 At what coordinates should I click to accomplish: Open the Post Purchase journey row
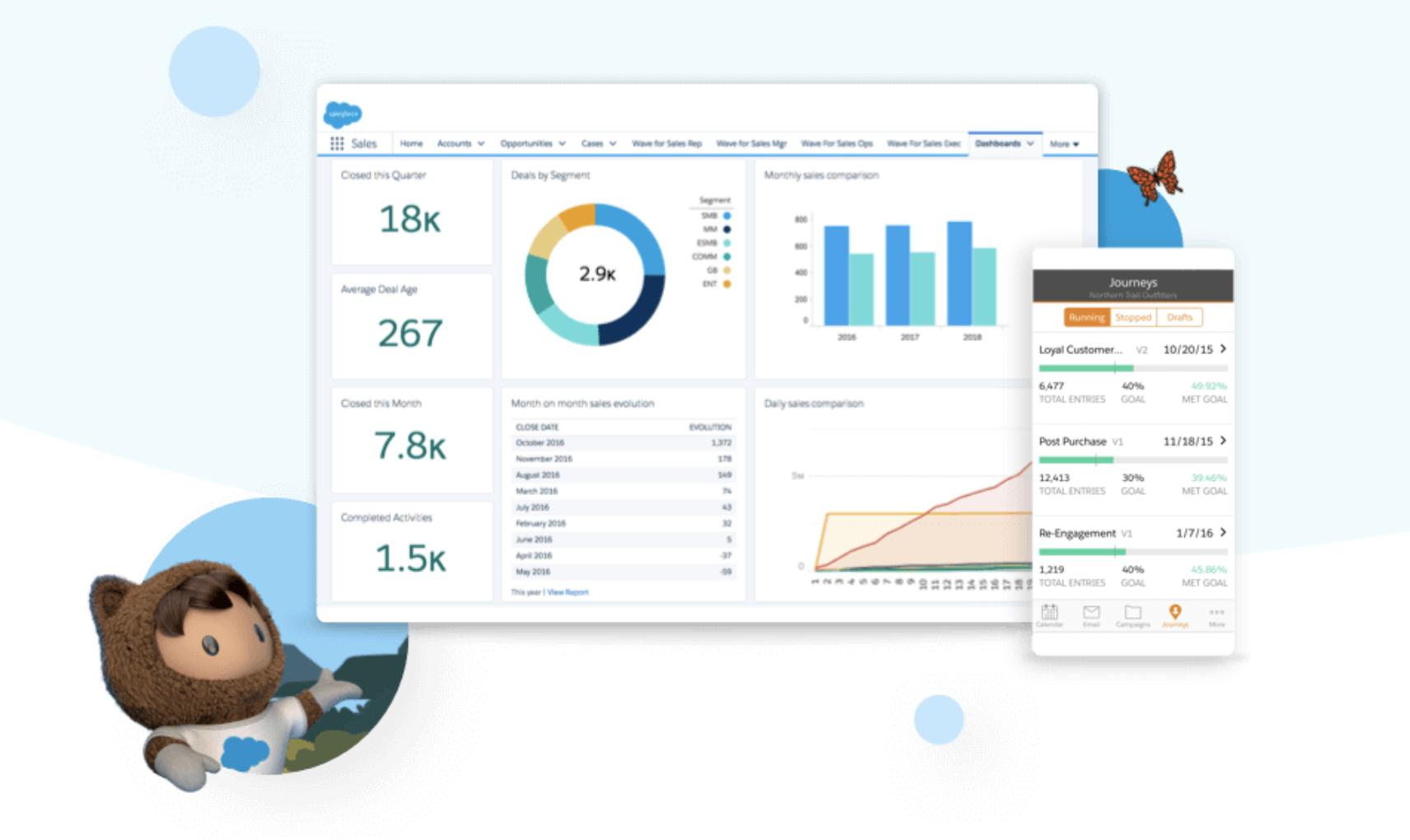point(1133,468)
